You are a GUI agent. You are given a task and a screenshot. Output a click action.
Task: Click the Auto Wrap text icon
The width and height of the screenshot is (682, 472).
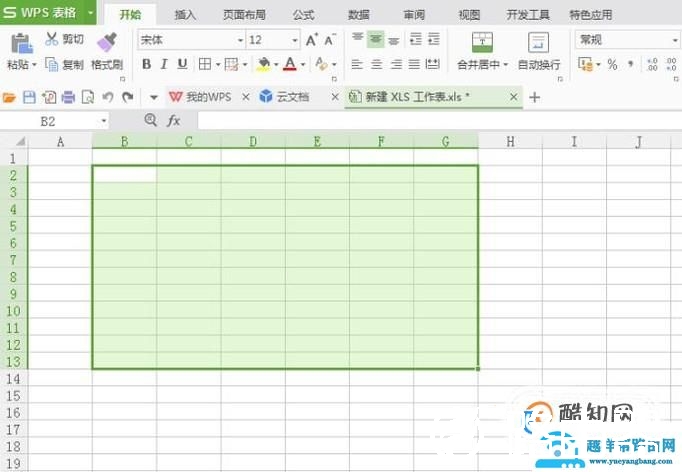pos(538,42)
